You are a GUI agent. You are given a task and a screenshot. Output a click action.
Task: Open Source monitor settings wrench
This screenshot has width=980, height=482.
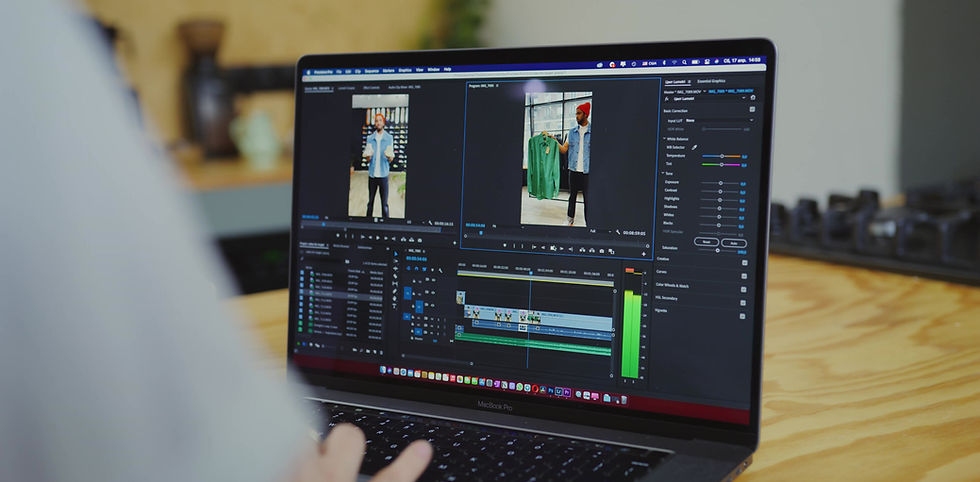coord(430,223)
